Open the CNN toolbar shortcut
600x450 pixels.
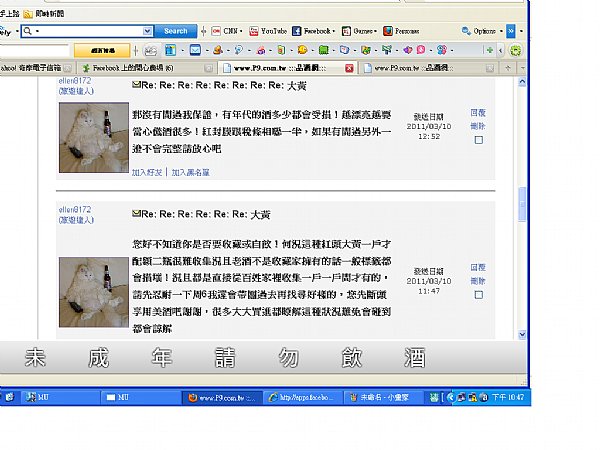[x=227, y=31]
